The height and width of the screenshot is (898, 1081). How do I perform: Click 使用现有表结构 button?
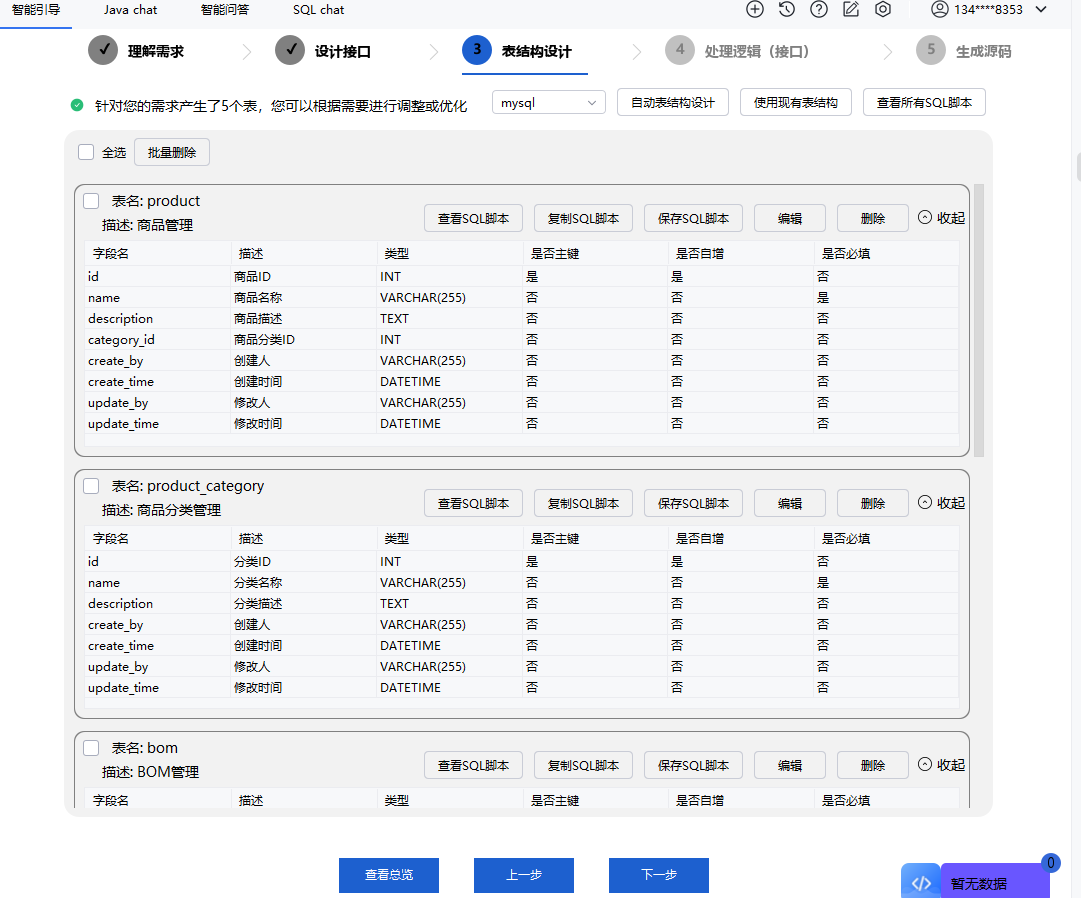pyautogui.click(x=796, y=103)
